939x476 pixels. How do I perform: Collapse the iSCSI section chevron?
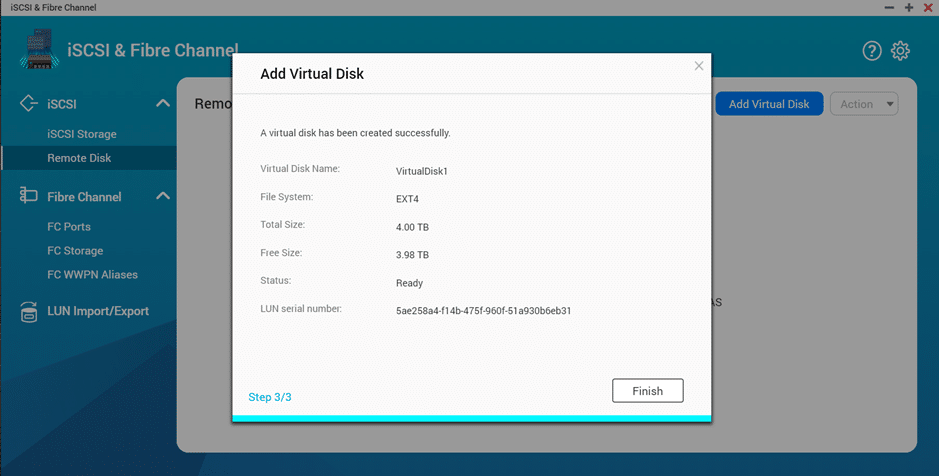pos(163,103)
